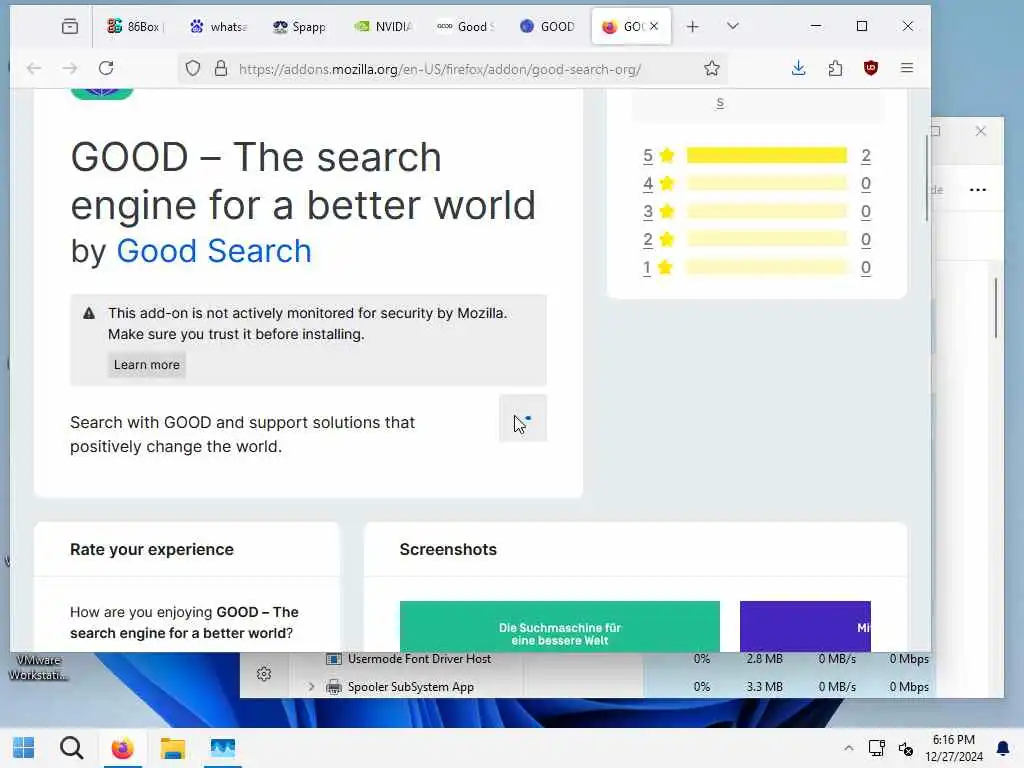Click the 1-star review count 0

coord(866,268)
